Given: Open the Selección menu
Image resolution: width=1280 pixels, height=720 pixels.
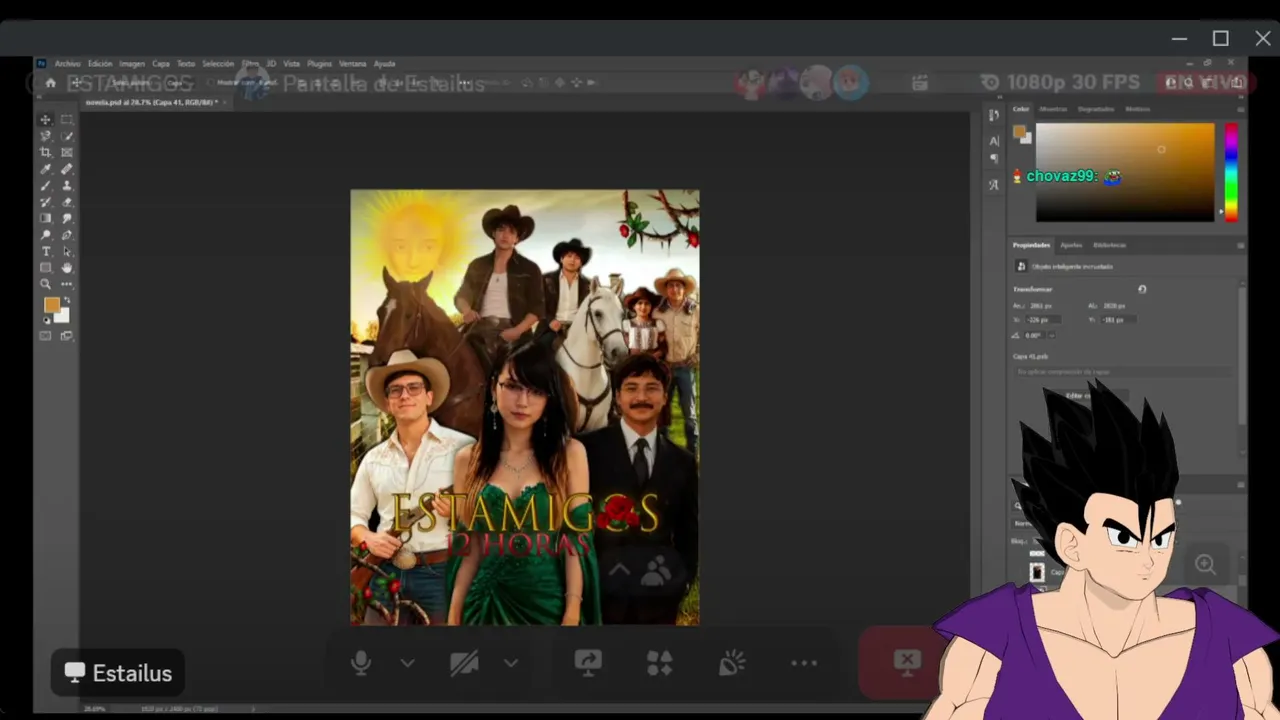Looking at the screenshot, I should coord(218,63).
